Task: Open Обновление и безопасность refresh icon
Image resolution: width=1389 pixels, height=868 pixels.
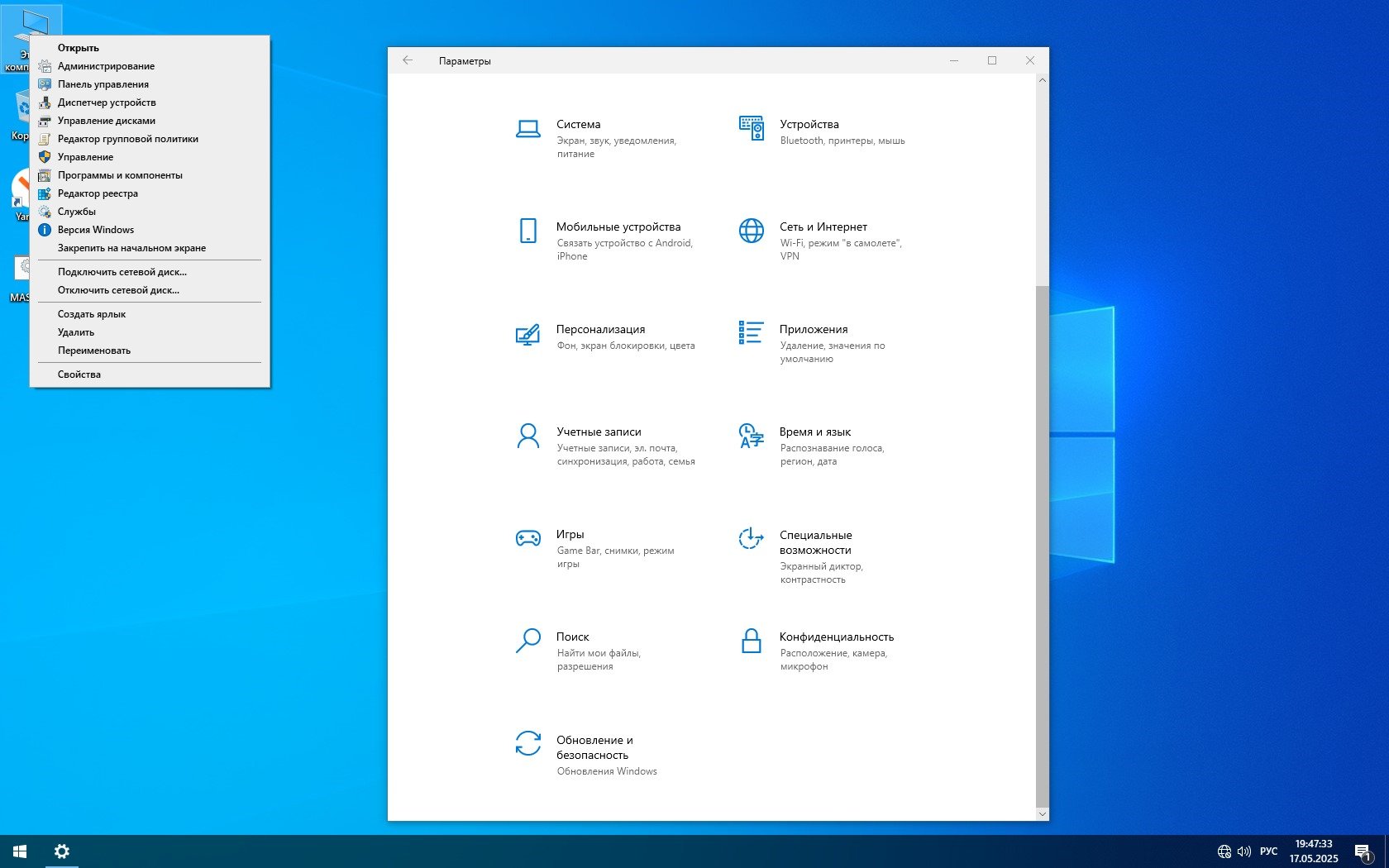Action: [x=527, y=743]
